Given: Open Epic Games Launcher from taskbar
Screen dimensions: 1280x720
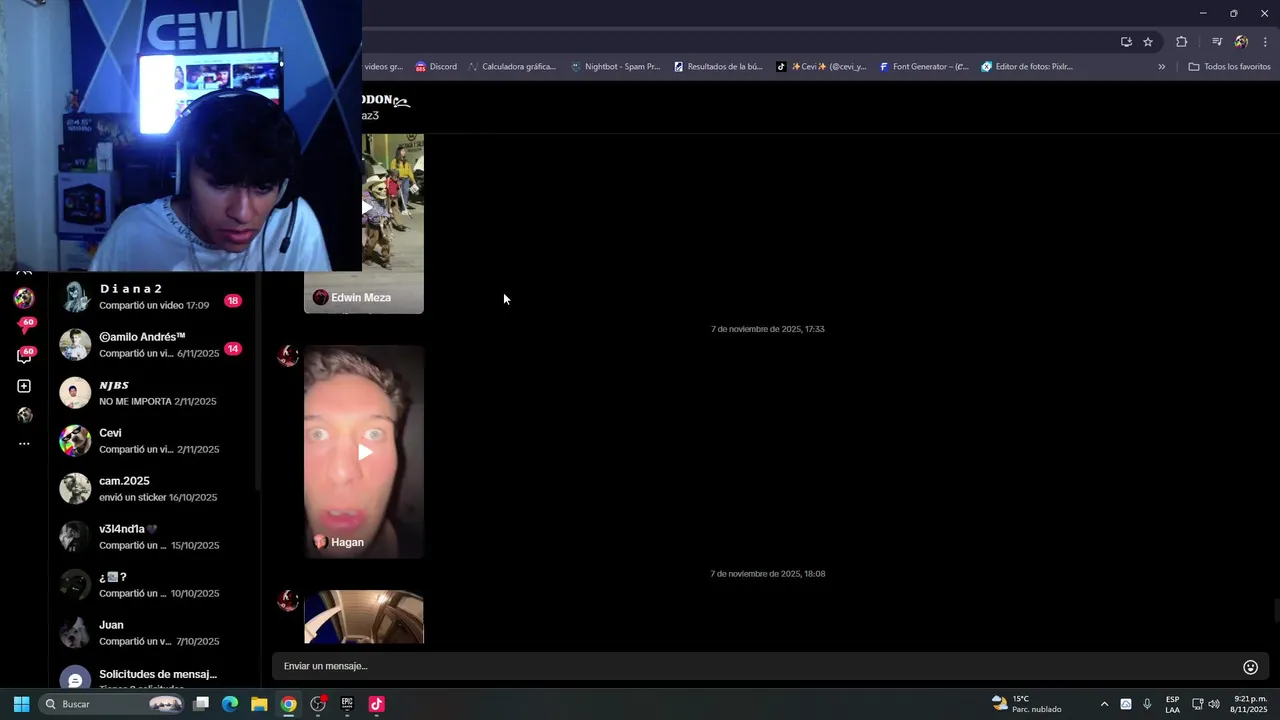Looking at the screenshot, I should tap(347, 704).
